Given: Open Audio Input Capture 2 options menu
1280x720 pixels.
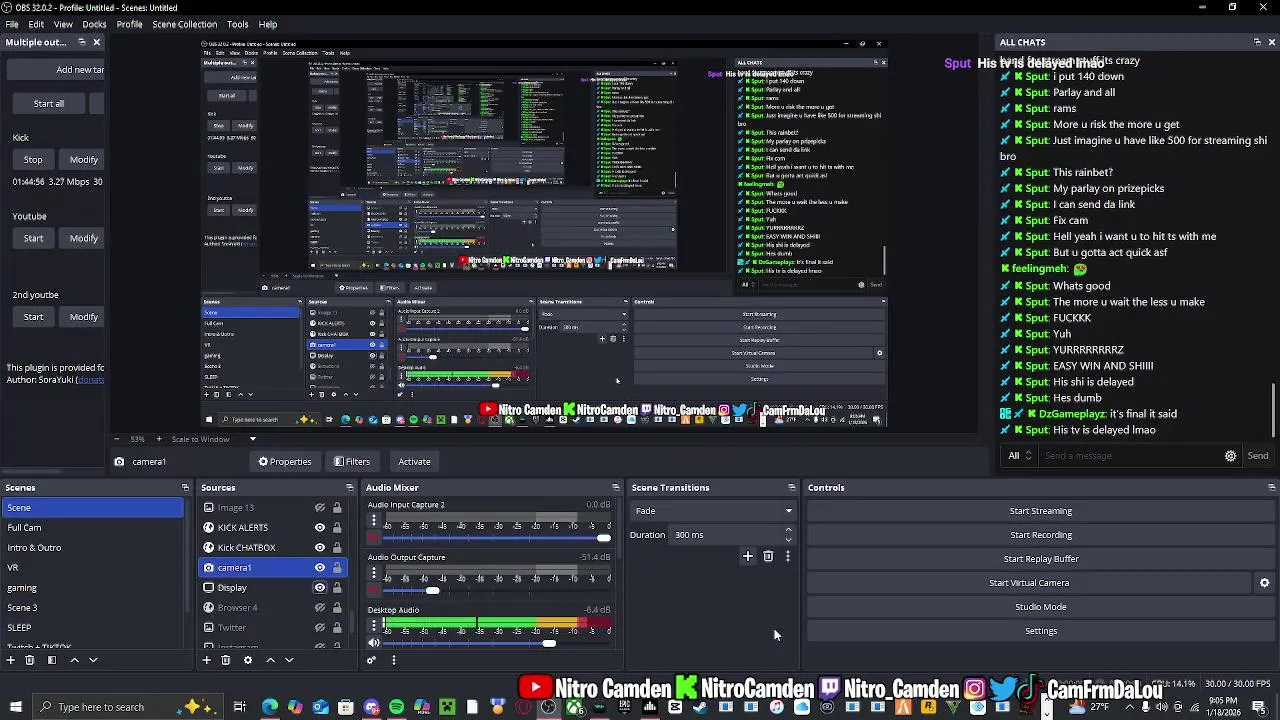Looking at the screenshot, I should tap(374, 520).
